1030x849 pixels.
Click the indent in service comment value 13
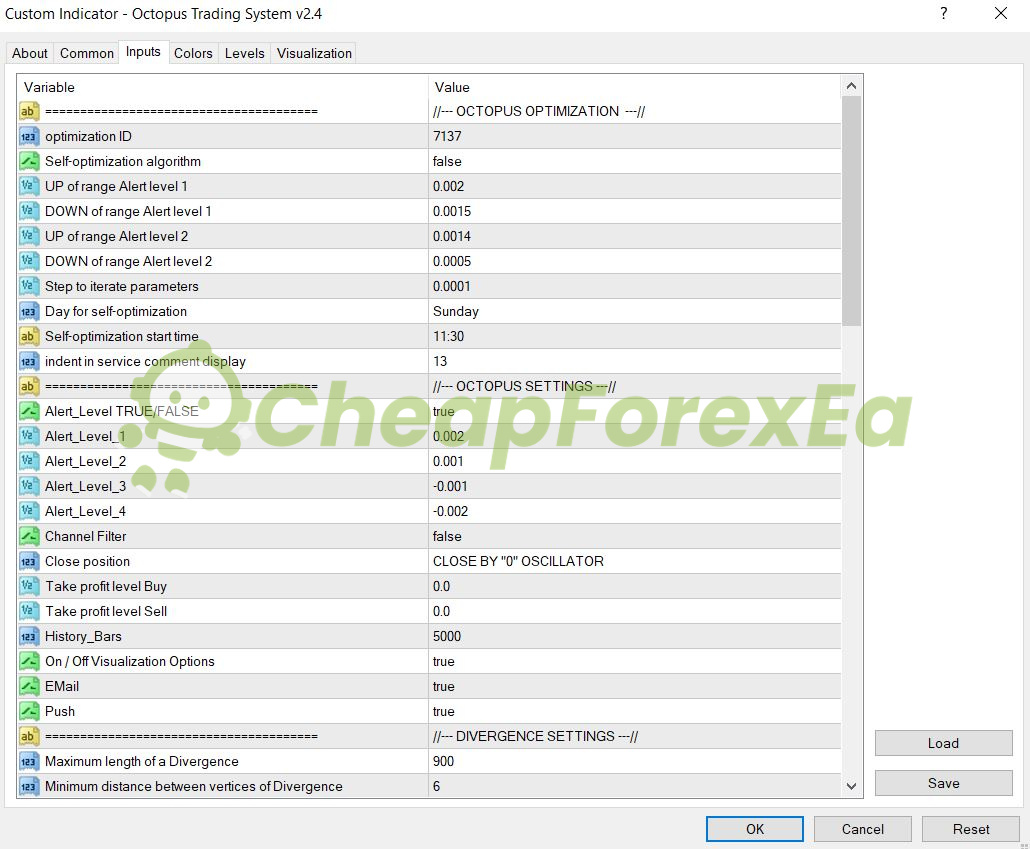[635, 361]
